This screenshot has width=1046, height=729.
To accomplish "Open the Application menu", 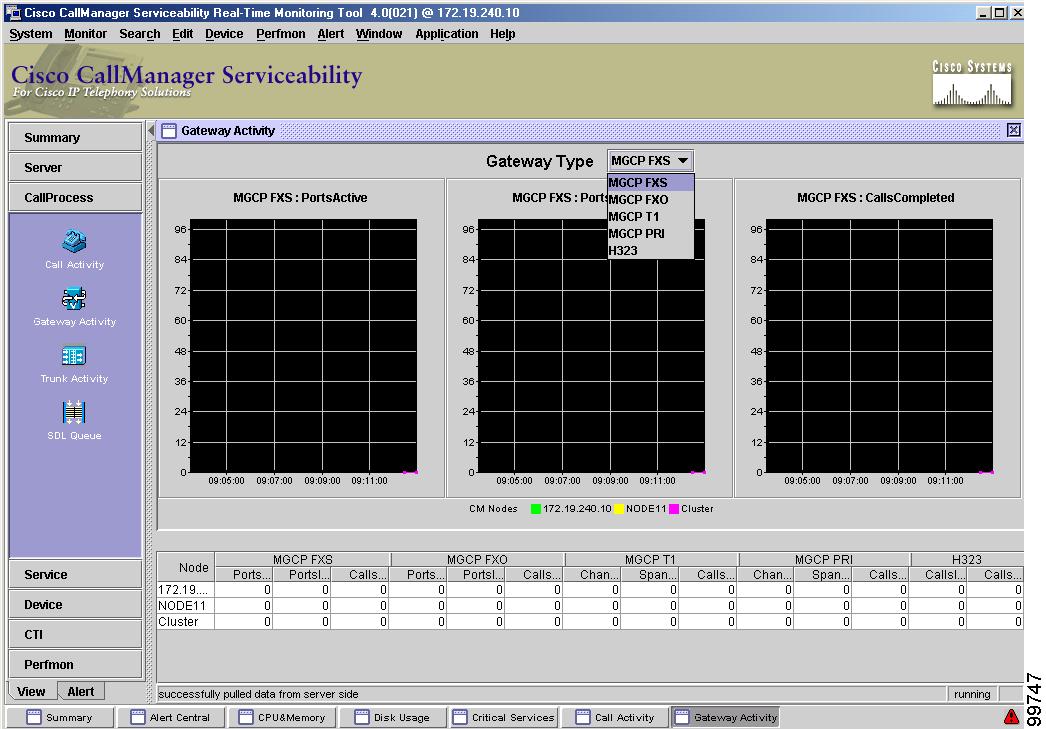I will [446, 34].
